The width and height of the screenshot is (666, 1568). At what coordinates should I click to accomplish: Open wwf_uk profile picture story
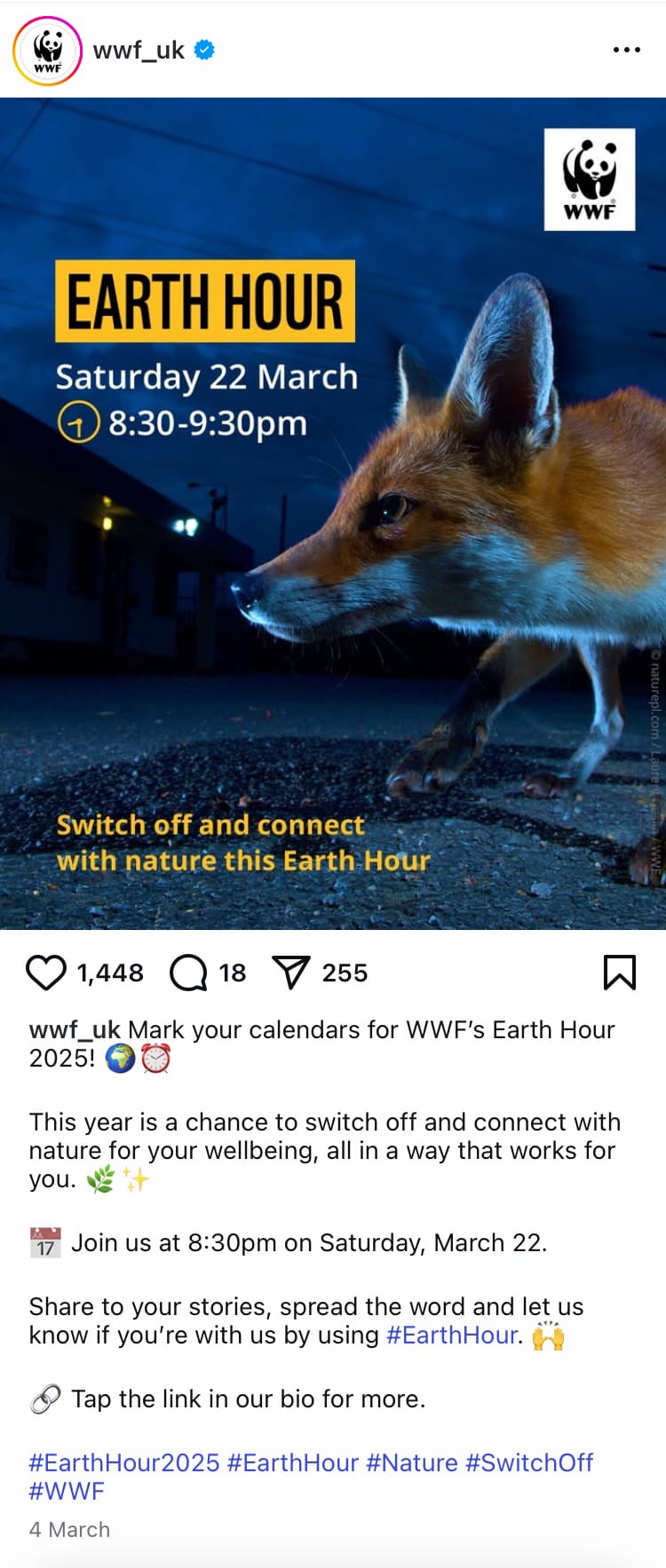[x=48, y=51]
